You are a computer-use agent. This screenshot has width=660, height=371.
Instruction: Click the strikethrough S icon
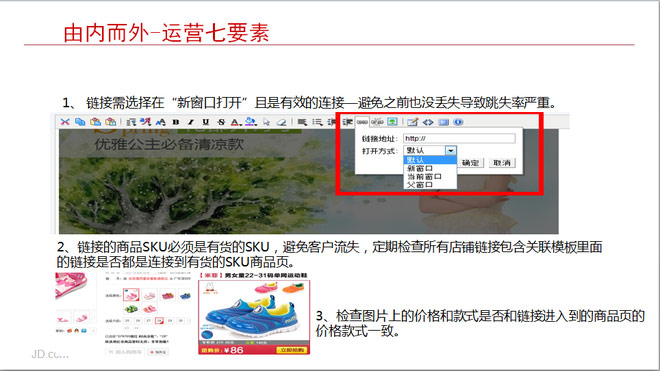point(221,122)
